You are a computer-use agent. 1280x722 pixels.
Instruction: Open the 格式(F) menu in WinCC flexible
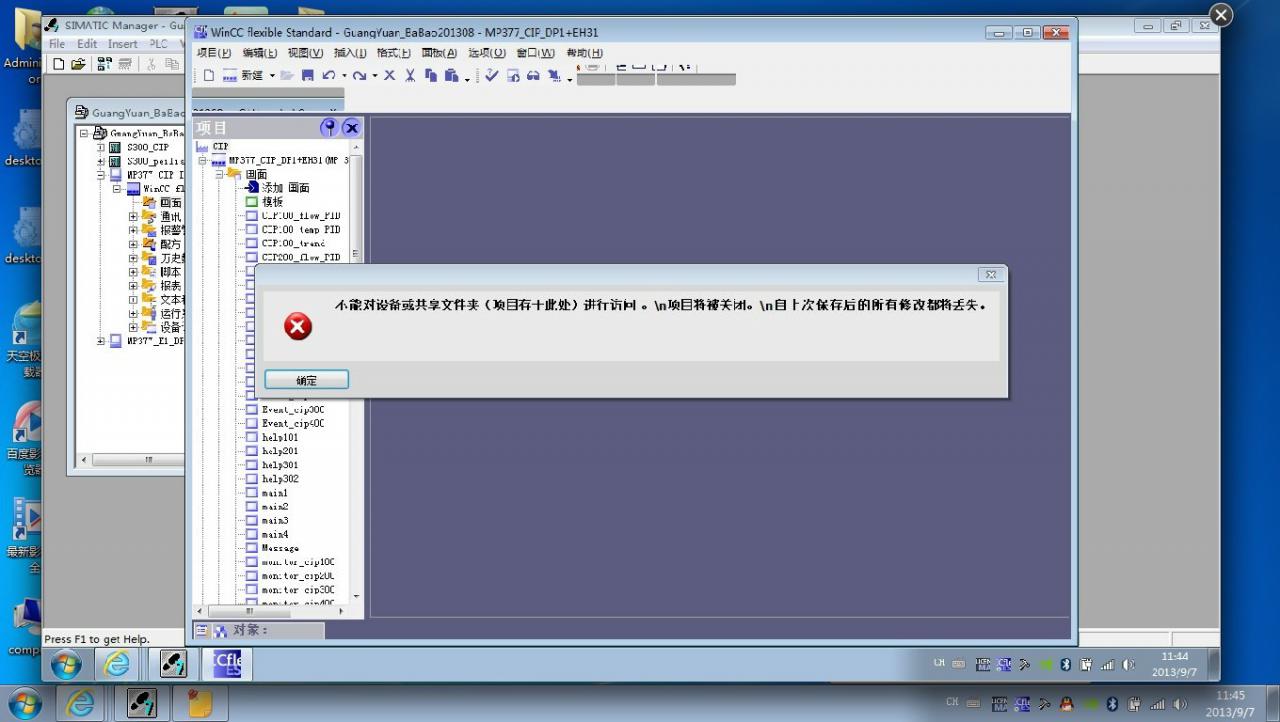tap(393, 53)
